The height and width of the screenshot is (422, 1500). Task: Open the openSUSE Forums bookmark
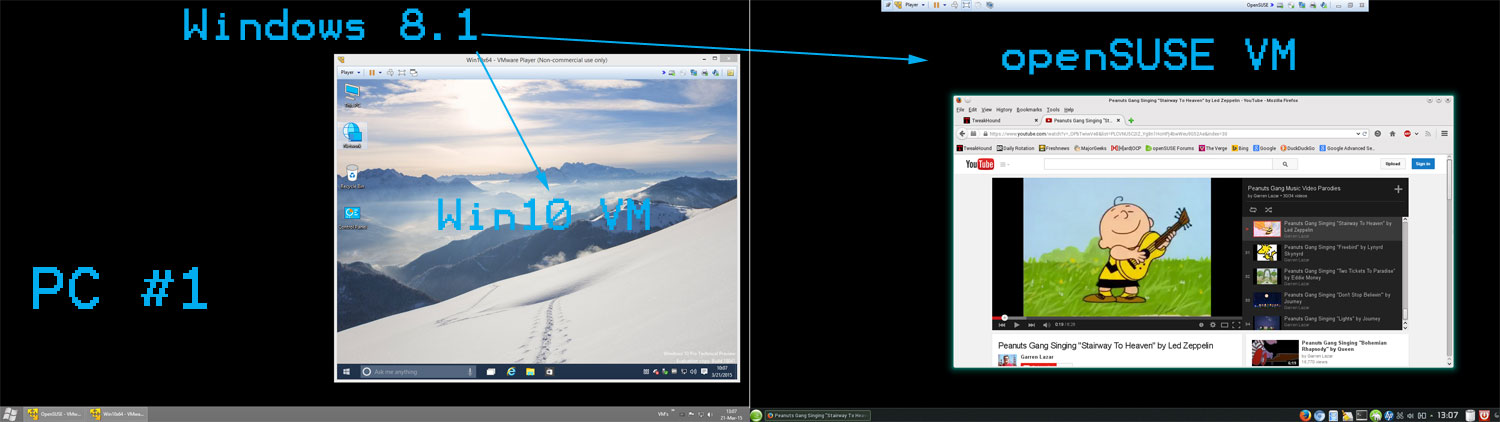pos(1170,148)
